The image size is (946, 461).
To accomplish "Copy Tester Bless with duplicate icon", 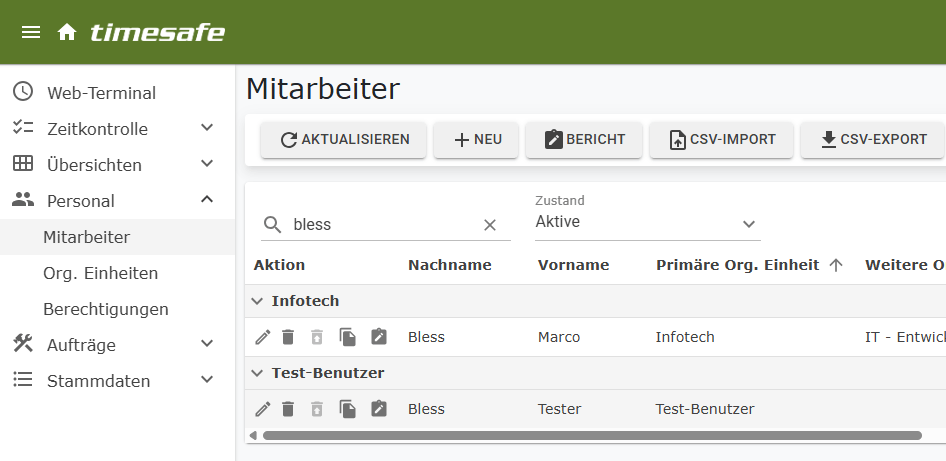I will (348, 409).
